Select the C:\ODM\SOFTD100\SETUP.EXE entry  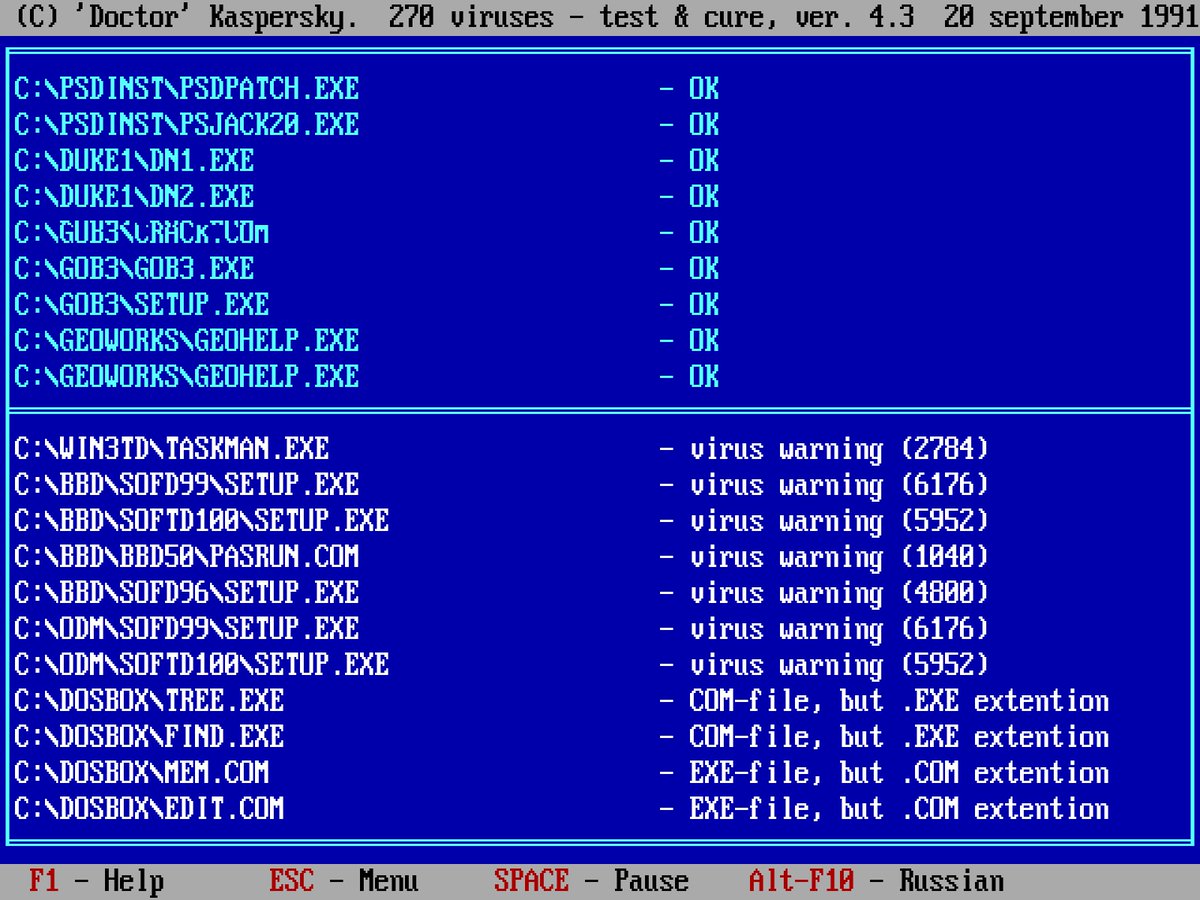click(201, 665)
